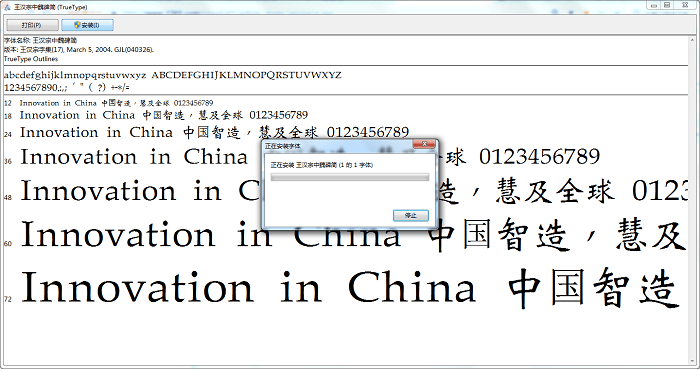The height and width of the screenshot is (369, 700).
Task: Click the font icon in the window title bar
Action: (x=7, y=7)
